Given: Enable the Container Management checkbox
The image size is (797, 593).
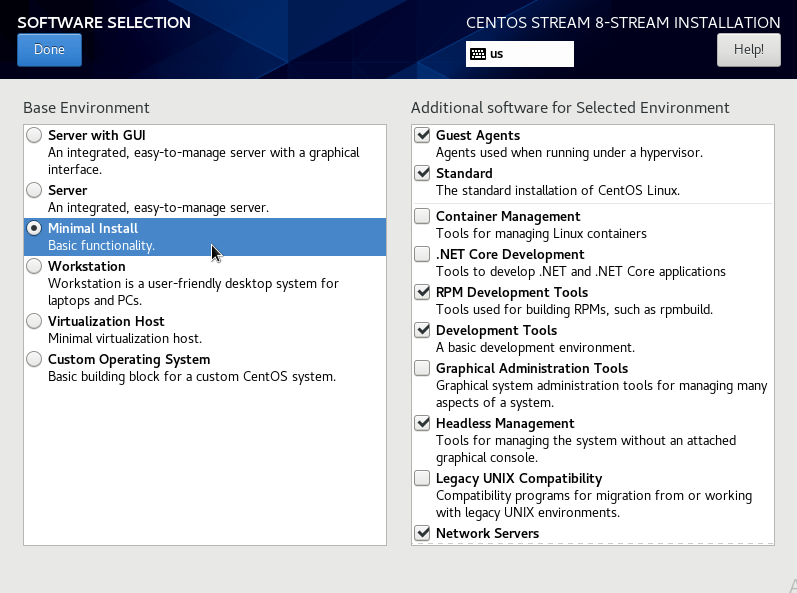Looking at the screenshot, I should click(422, 216).
